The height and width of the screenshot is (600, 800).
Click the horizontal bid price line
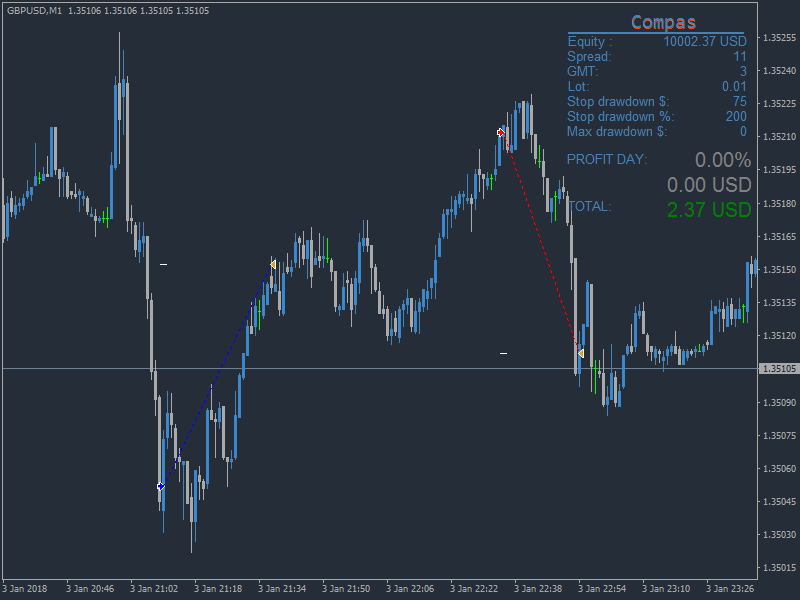pyautogui.click(x=380, y=368)
